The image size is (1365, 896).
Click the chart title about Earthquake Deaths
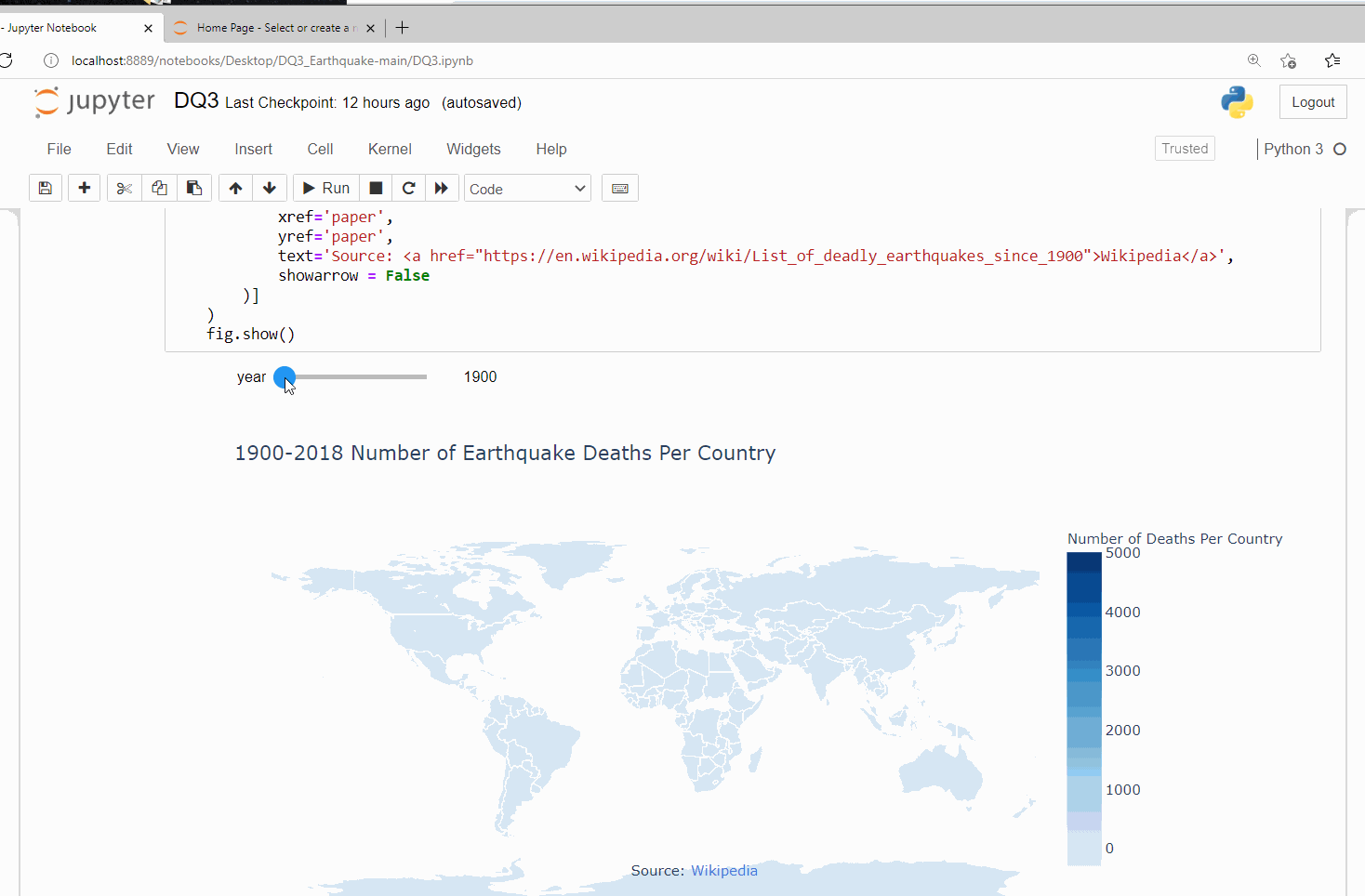click(505, 453)
